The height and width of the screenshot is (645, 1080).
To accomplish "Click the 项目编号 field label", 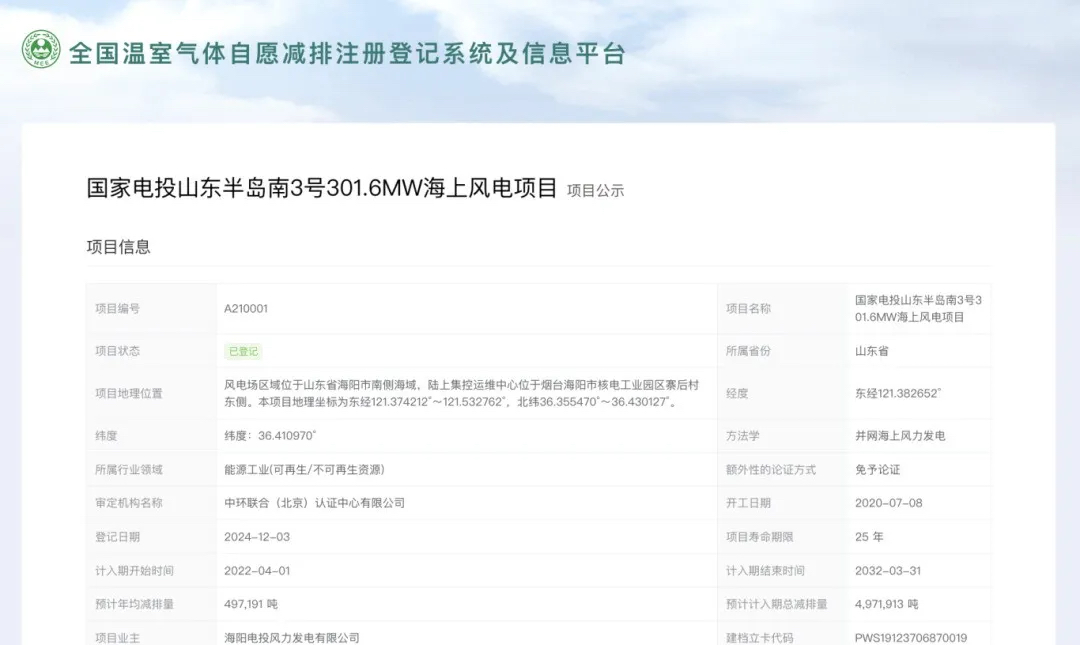I will (x=117, y=309).
